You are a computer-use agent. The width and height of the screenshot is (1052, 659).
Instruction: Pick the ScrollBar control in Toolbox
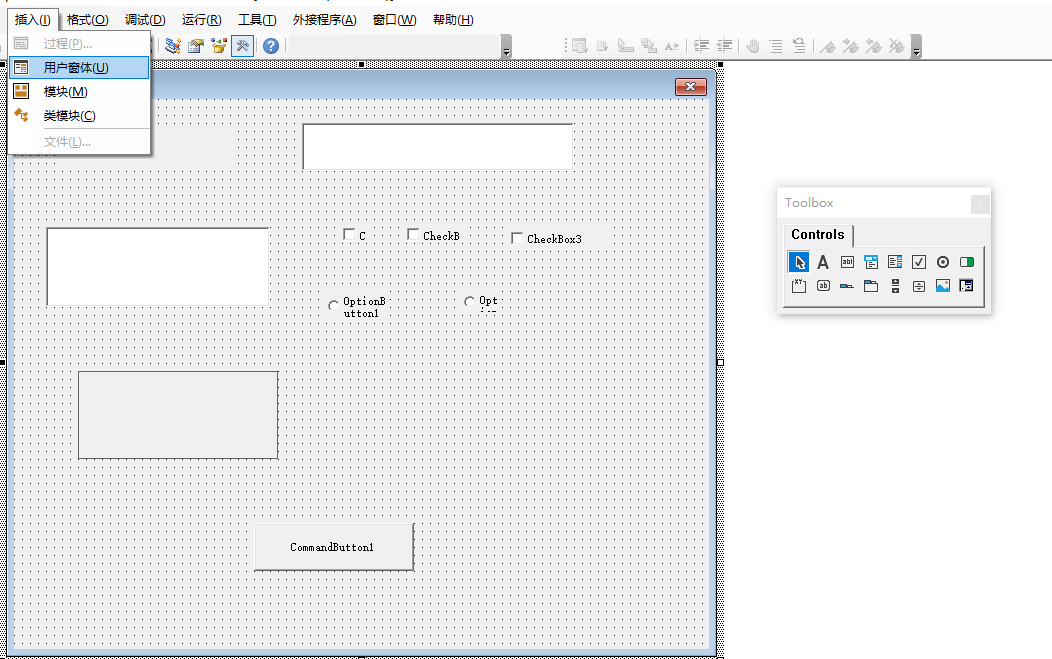pos(895,286)
